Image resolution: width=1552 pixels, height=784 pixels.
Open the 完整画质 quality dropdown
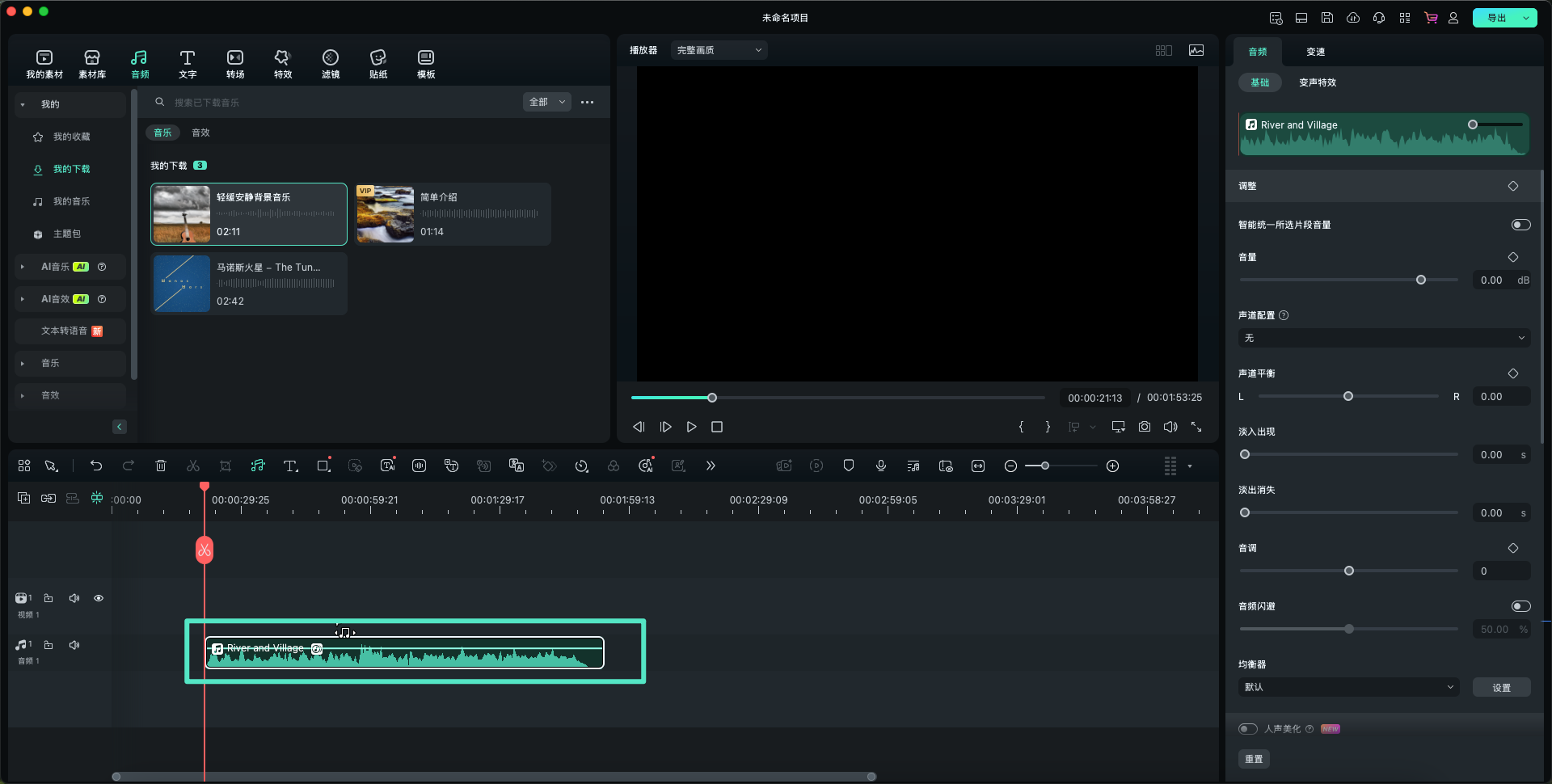pyautogui.click(x=719, y=50)
